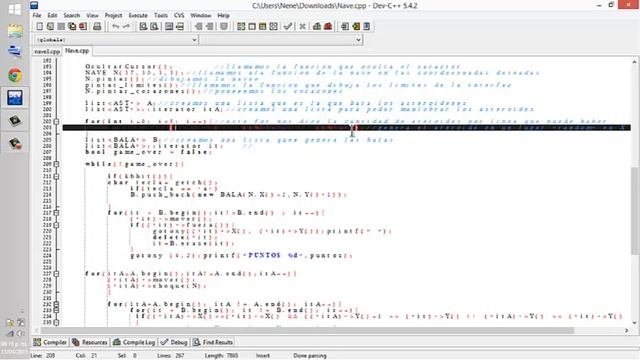Open the Compiler bottom panel tab
Screen dimensions: 640x360
click(x=50, y=342)
